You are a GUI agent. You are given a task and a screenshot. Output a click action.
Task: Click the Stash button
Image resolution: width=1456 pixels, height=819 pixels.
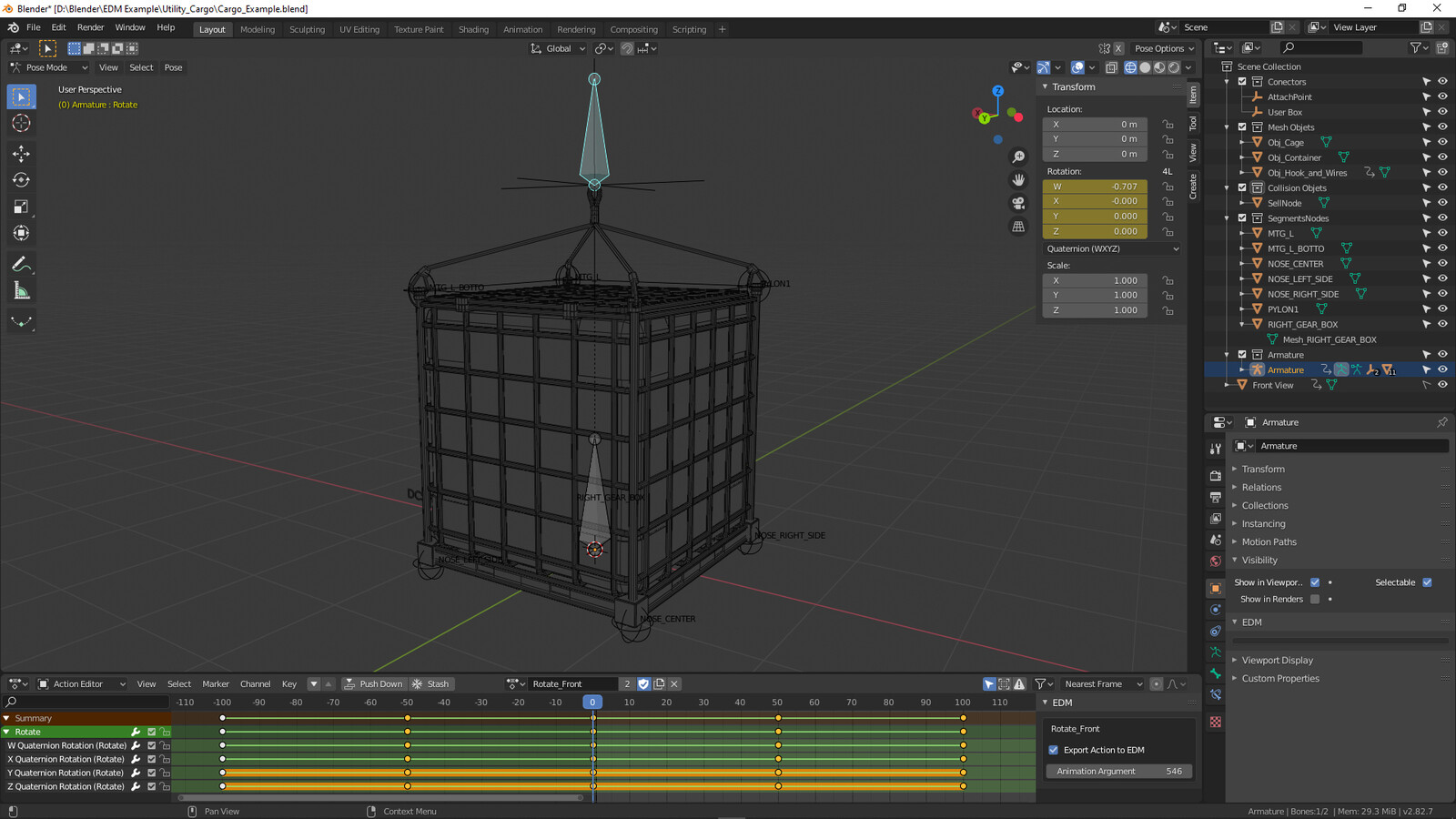pos(430,683)
